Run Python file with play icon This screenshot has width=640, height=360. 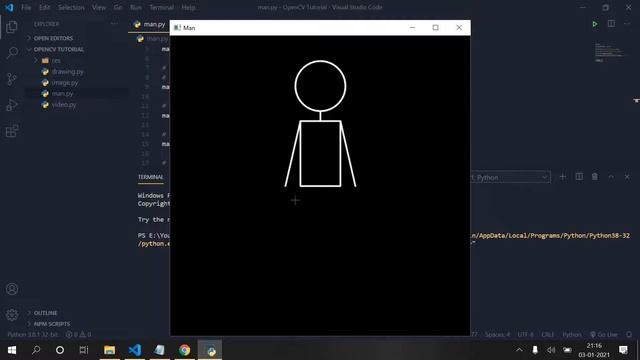(595, 24)
